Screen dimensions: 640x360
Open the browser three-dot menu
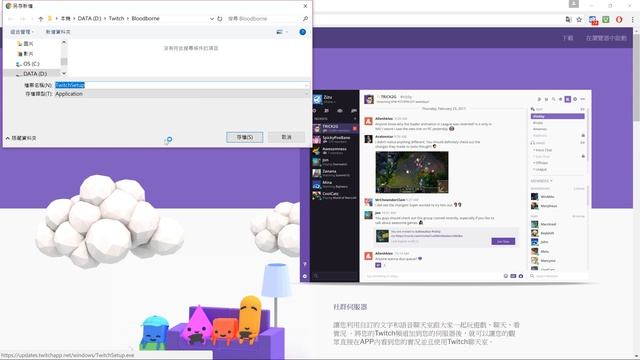tap(633, 19)
